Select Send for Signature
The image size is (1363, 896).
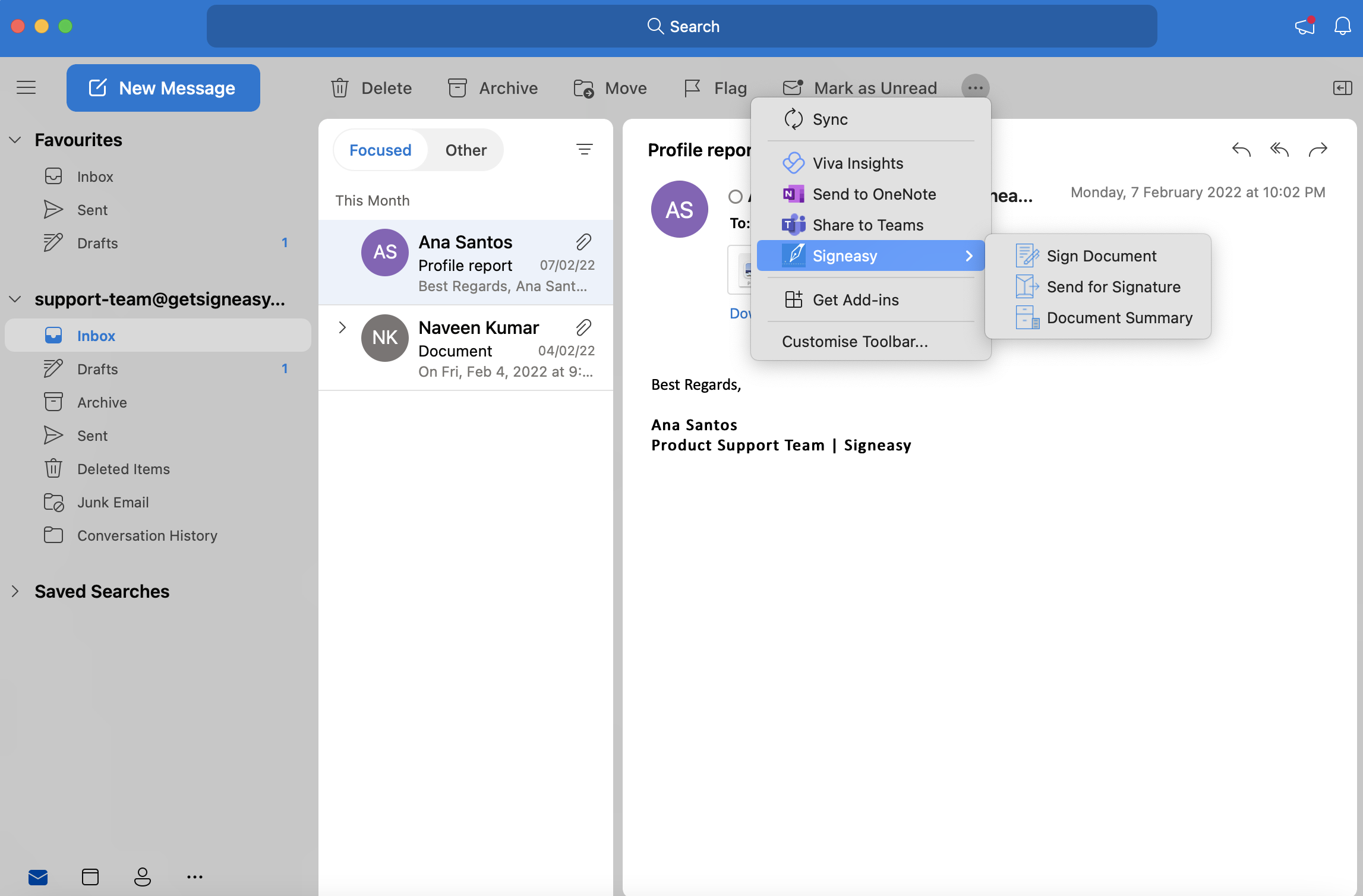1098,287
